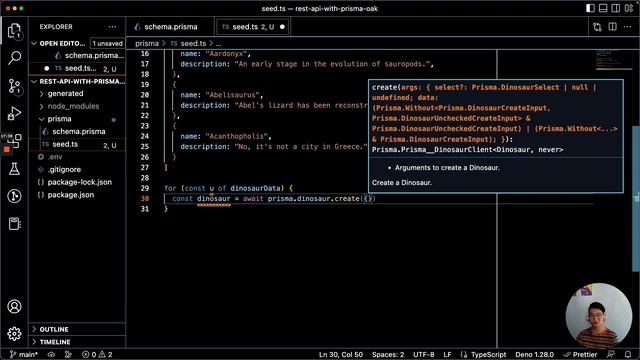The width and height of the screenshot is (640, 360).
Task: Expand the generated folder
Action: click(78, 93)
